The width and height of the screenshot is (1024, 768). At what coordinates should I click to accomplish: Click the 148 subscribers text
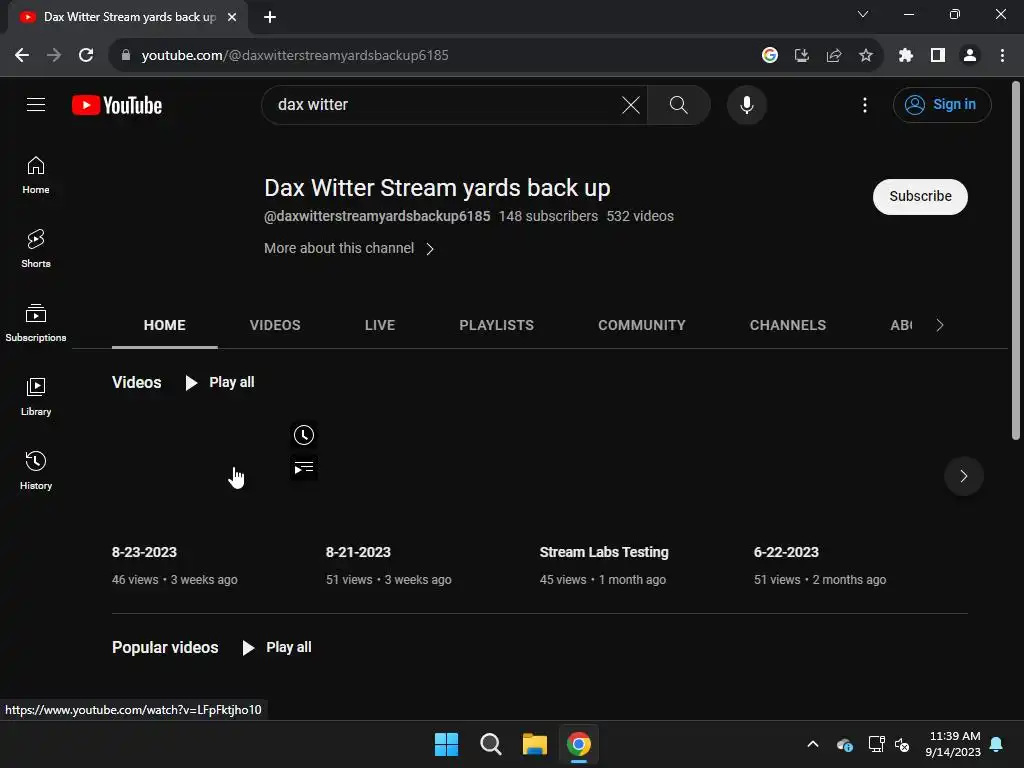click(x=549, y=216)
